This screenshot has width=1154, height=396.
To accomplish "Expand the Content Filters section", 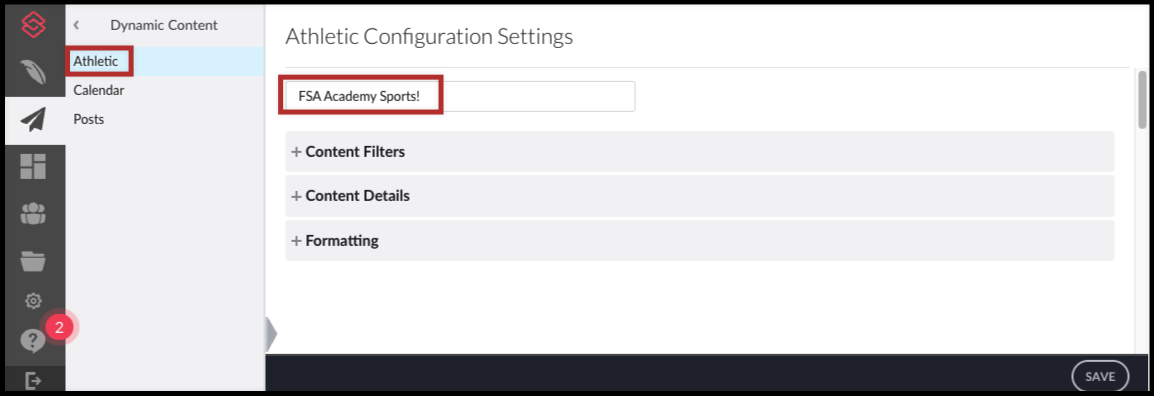I will [699, 152].
